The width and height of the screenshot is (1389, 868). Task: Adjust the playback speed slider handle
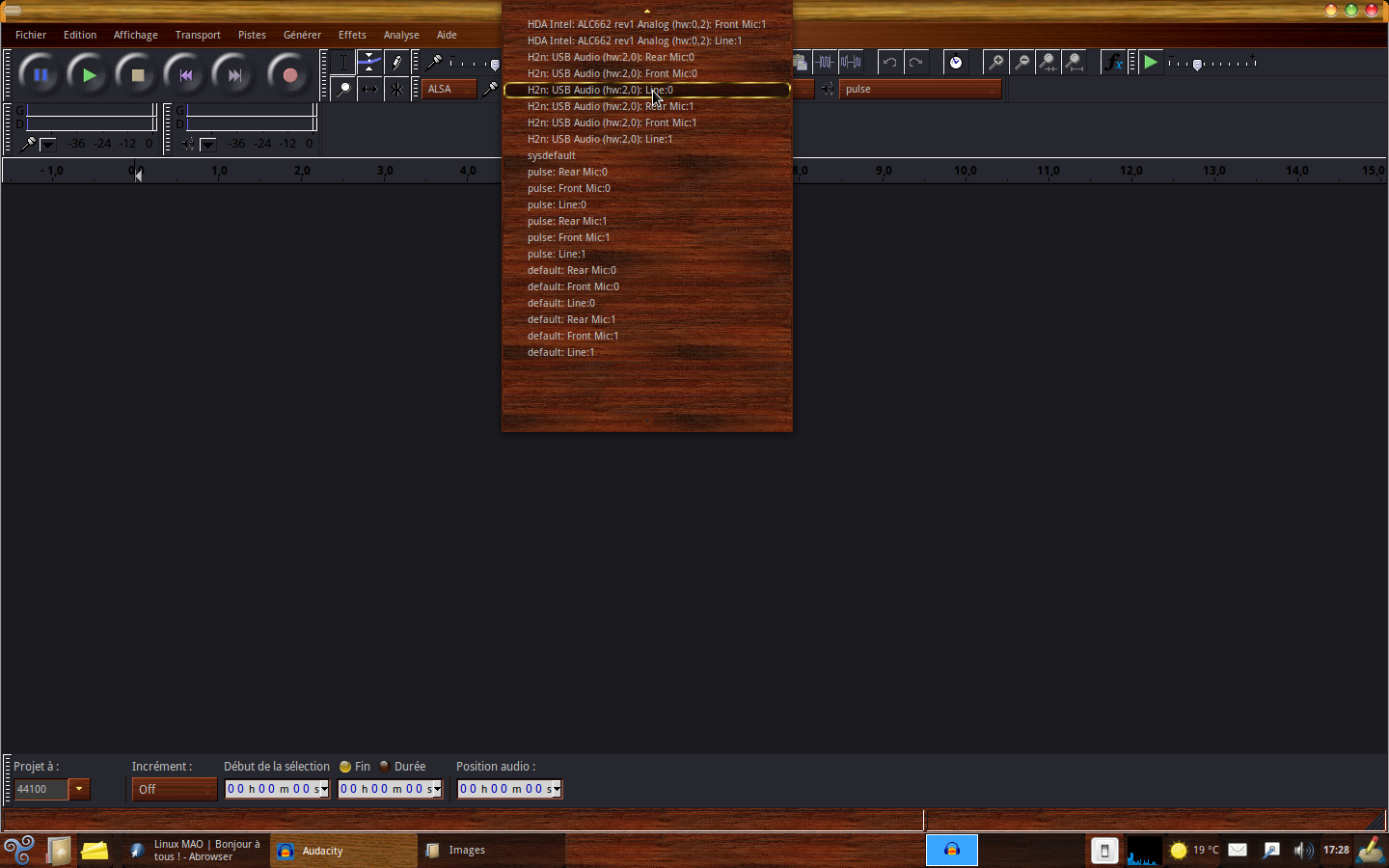[1197, 65]
